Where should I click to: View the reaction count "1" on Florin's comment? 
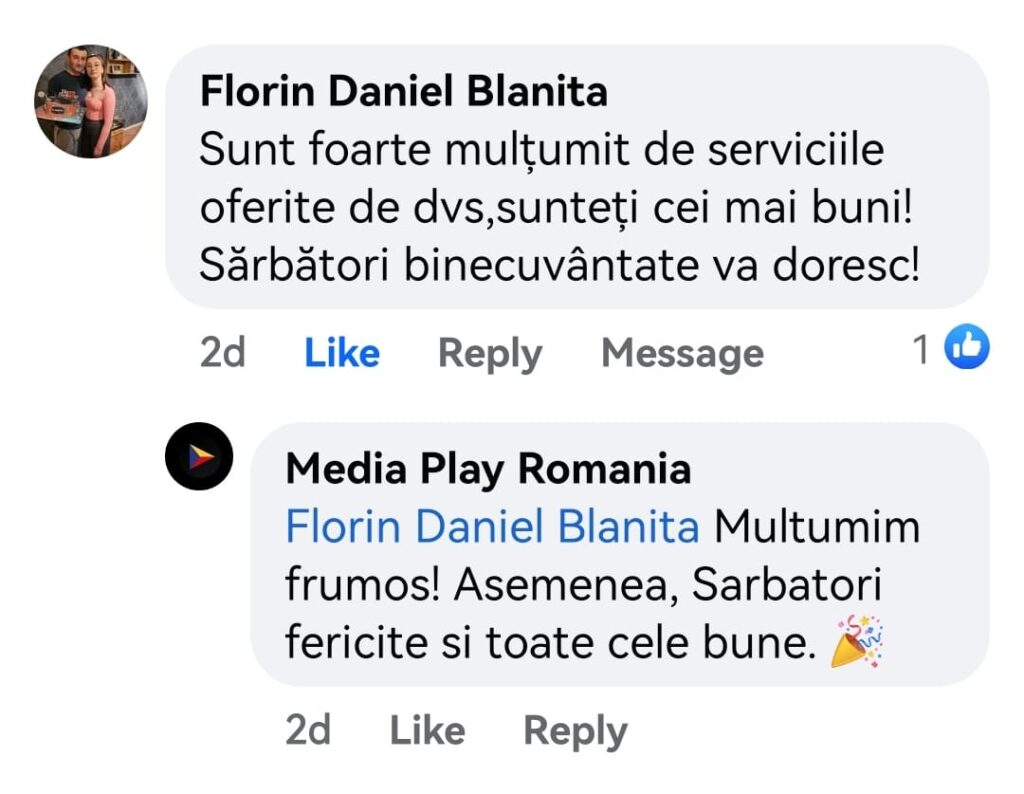pos(921,349)
